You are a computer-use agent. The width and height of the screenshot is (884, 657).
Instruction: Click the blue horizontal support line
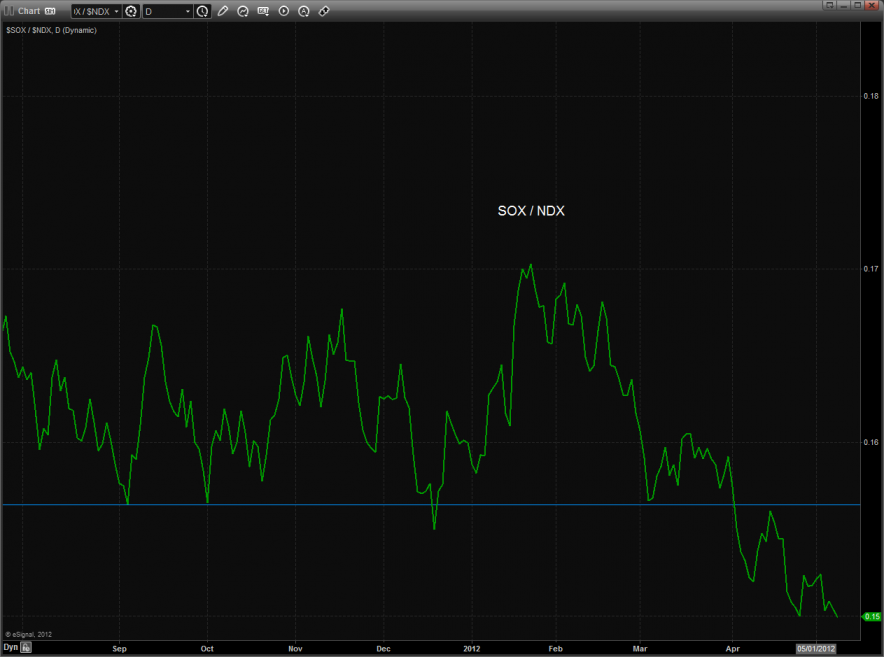[x=300, y=504]
